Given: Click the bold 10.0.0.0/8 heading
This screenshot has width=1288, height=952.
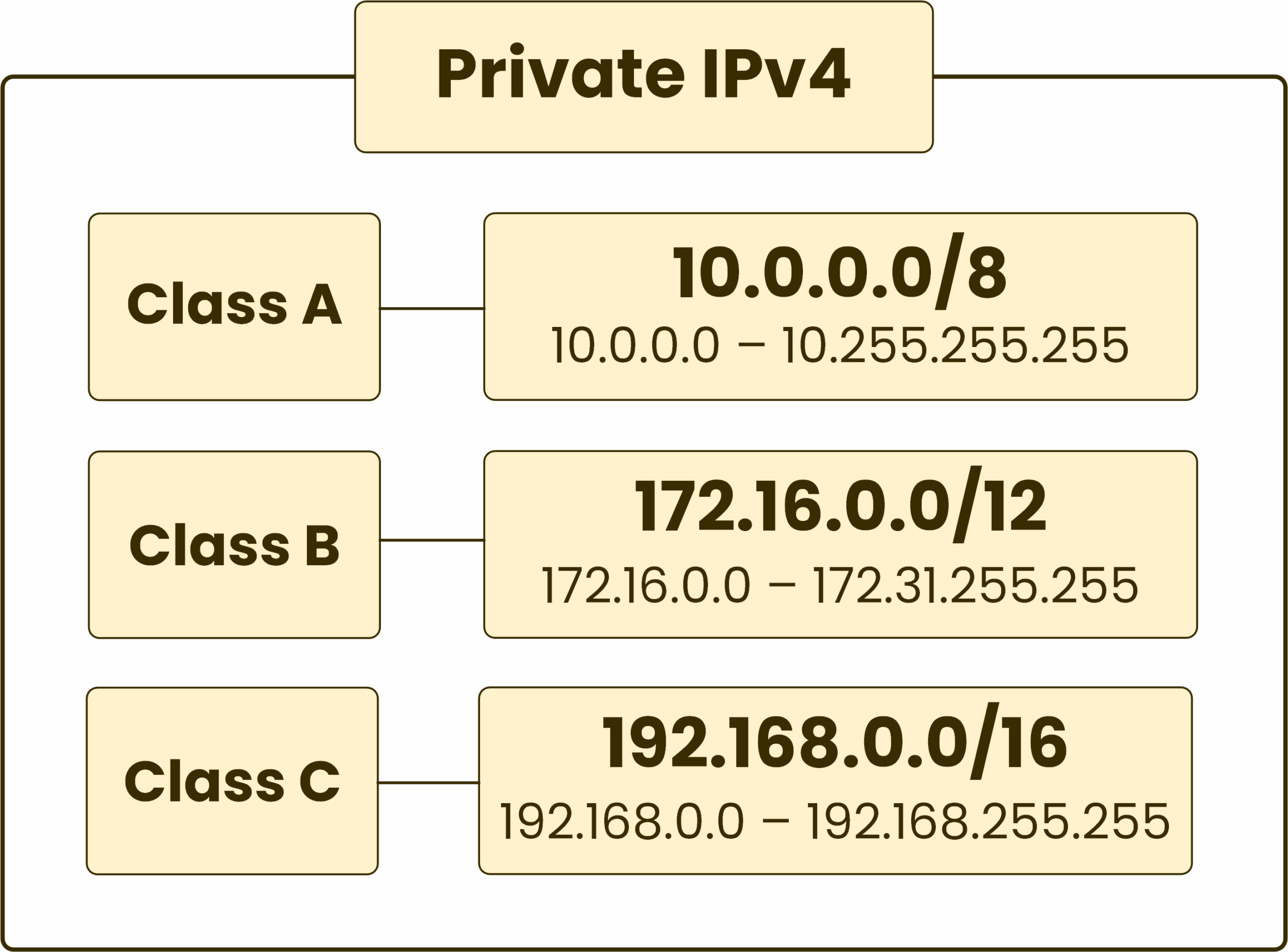Looking at the screenshot, I should point(839,273).
